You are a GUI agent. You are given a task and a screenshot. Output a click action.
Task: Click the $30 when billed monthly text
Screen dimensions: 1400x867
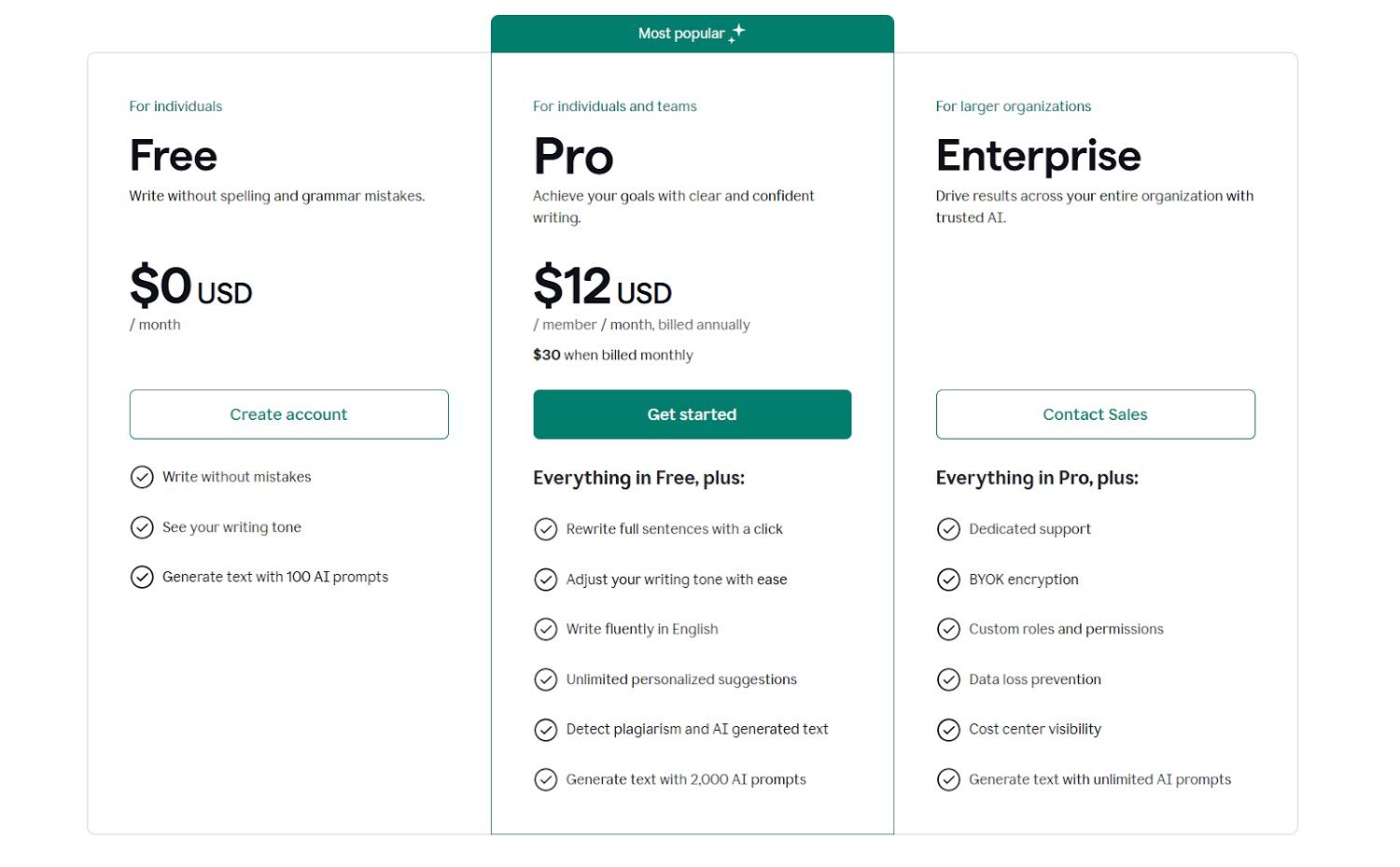point(612,355)
